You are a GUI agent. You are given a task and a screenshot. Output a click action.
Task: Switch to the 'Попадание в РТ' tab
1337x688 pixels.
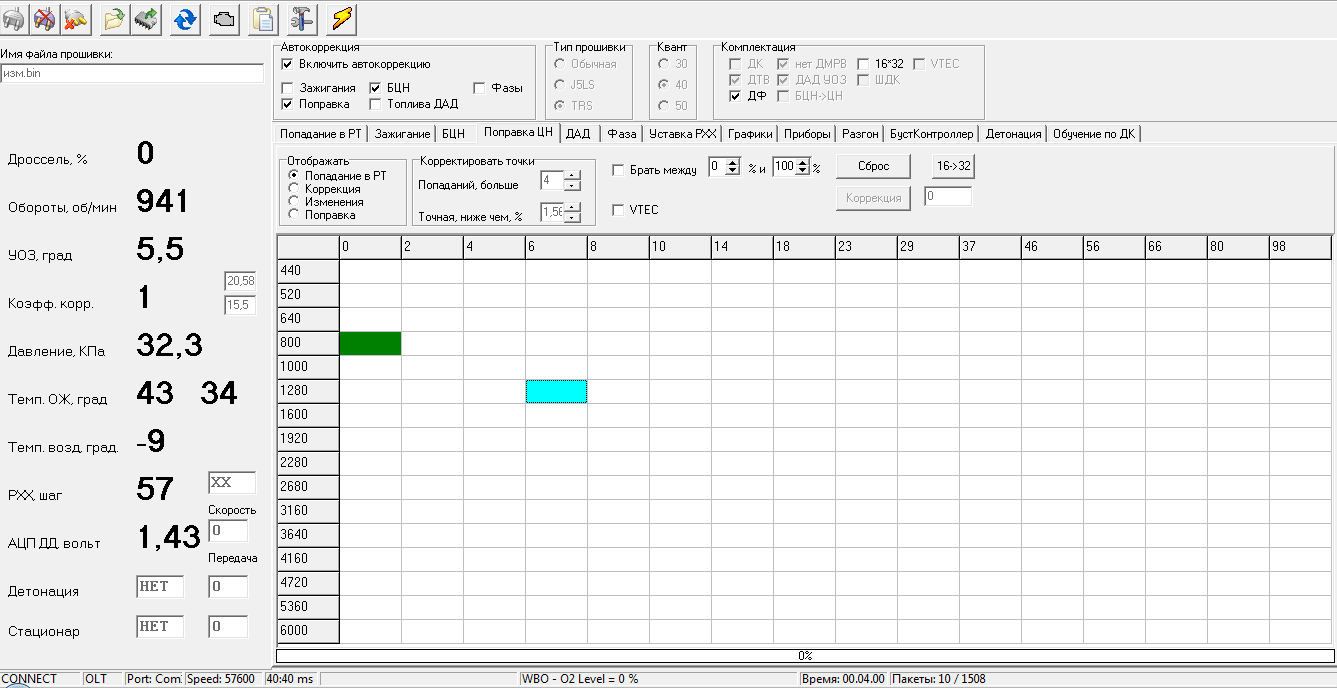(x=320, y=134)
